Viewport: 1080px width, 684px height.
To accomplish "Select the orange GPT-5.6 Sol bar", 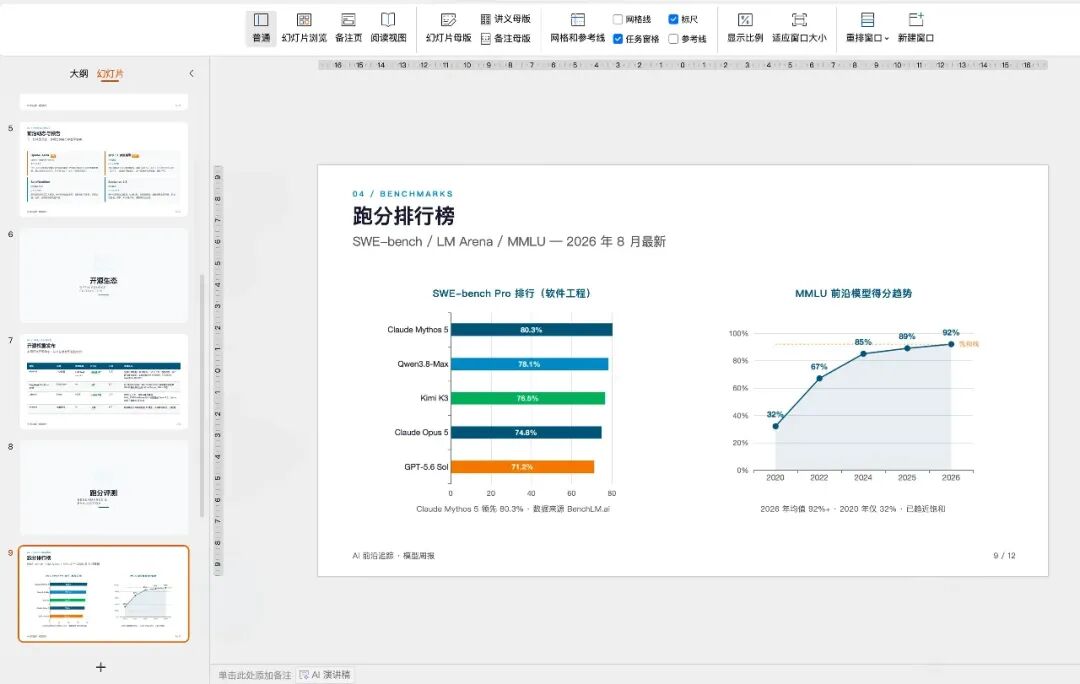I will pyautogui.click(x=522, y=467).
